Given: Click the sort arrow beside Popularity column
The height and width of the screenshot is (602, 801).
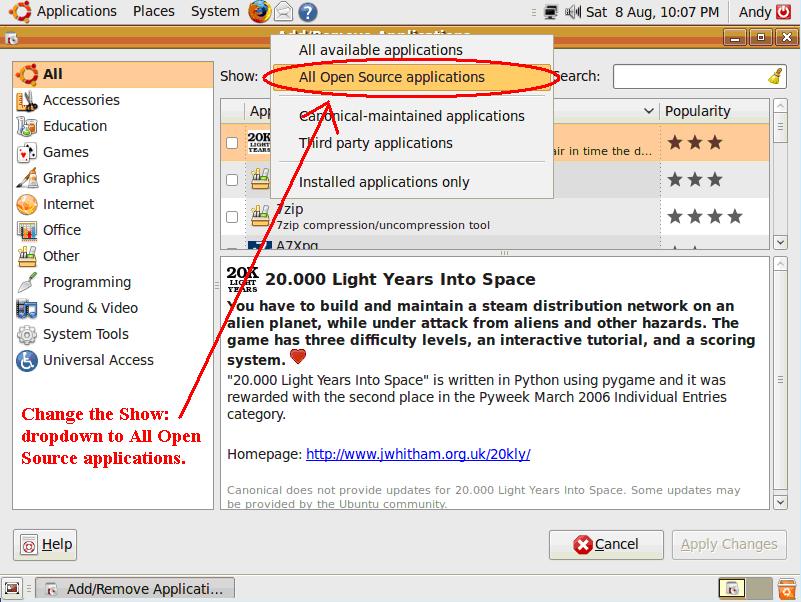Looking at the screenshot, I should click(648, 111).
